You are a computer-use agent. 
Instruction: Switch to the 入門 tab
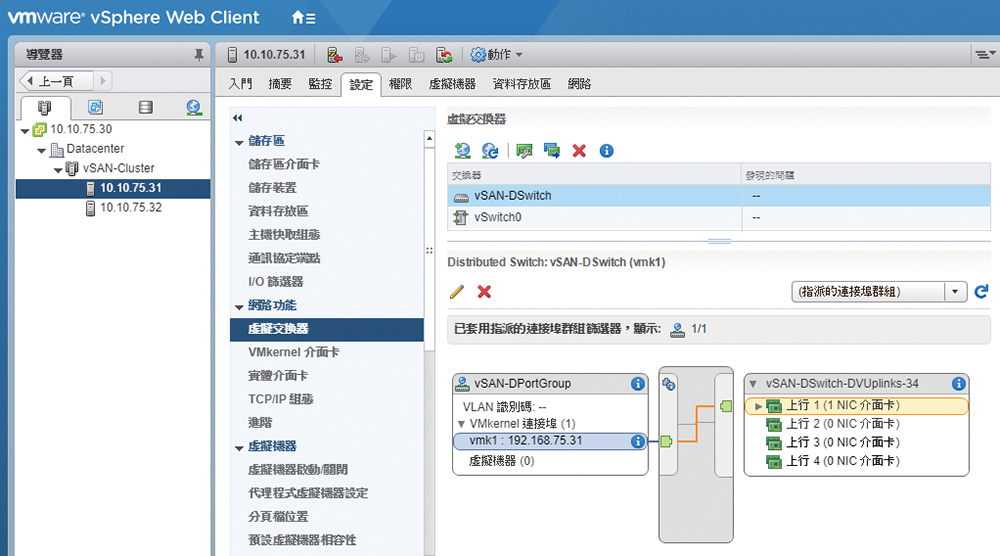tap(240, 84)
